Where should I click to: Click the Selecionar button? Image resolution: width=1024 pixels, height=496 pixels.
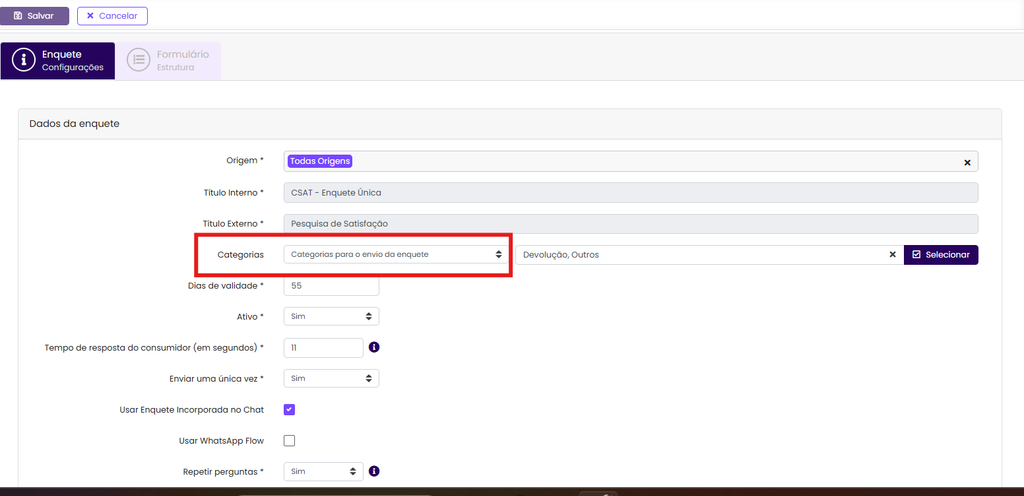(941, 255)
